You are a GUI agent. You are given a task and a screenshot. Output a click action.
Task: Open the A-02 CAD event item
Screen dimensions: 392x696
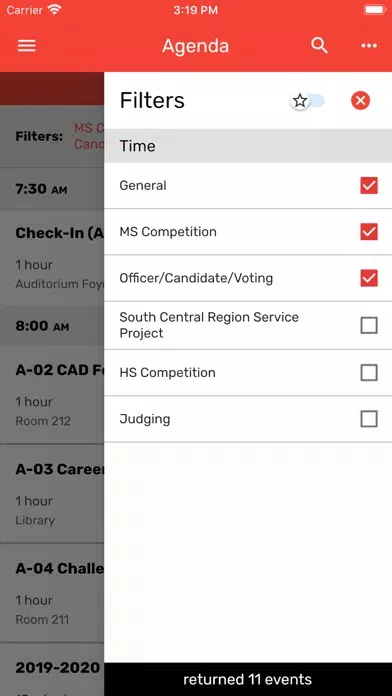point(52,395)
